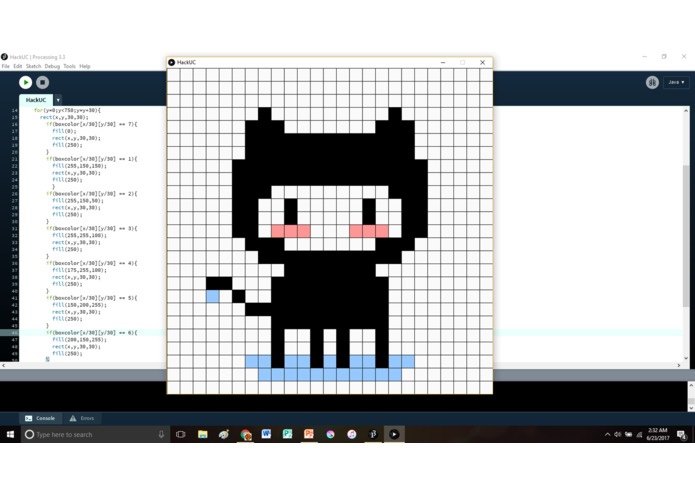
Task: Open the Action Center notifications
Action: (x=682, y=435)
